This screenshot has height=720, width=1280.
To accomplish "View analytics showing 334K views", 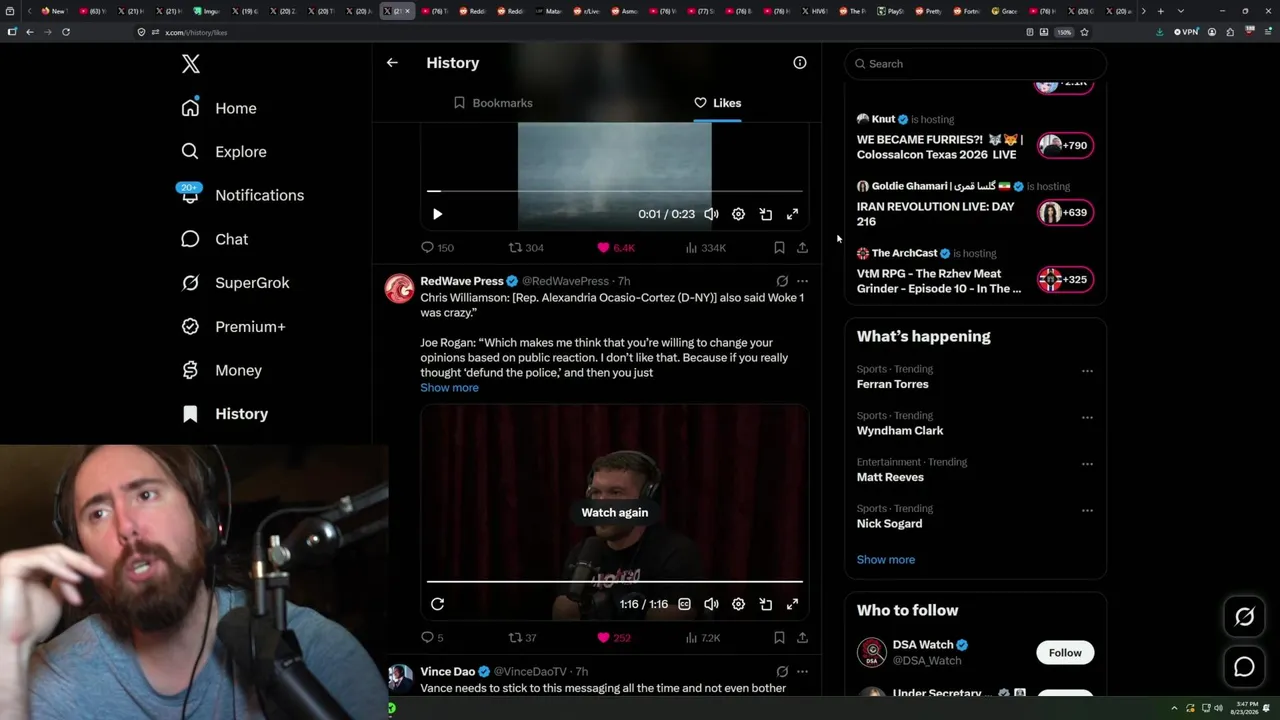I will pyautogui.click(x=706, y=248).
